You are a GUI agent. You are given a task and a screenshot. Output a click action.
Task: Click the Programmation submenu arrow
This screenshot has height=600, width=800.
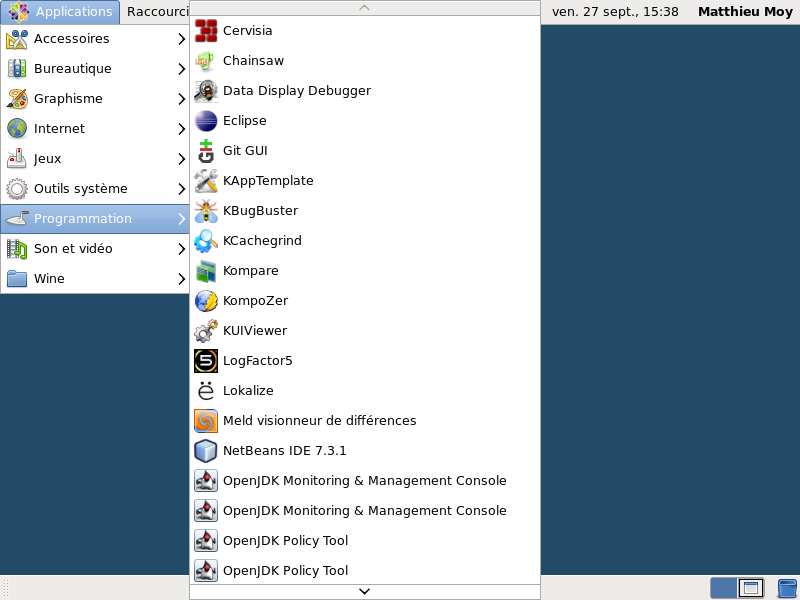[181, 219]
